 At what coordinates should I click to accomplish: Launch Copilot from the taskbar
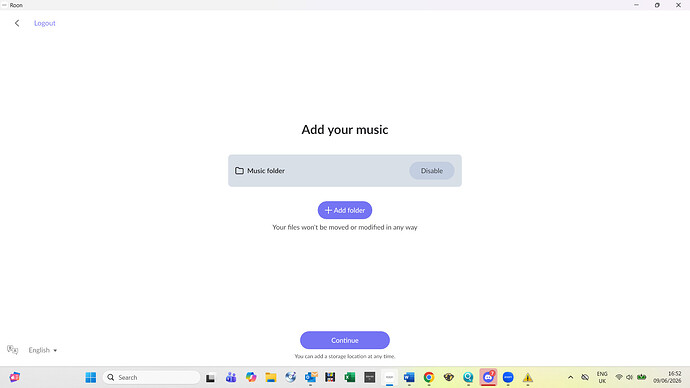coord(251,377)
